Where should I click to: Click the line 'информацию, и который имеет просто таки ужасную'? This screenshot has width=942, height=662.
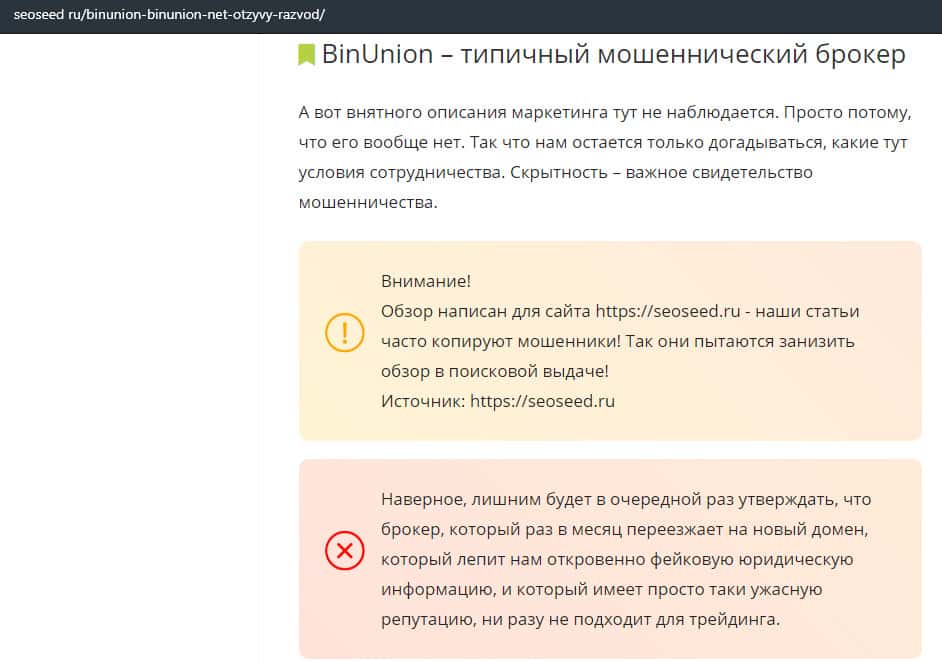pyautogui.click(x=601, y=589)
